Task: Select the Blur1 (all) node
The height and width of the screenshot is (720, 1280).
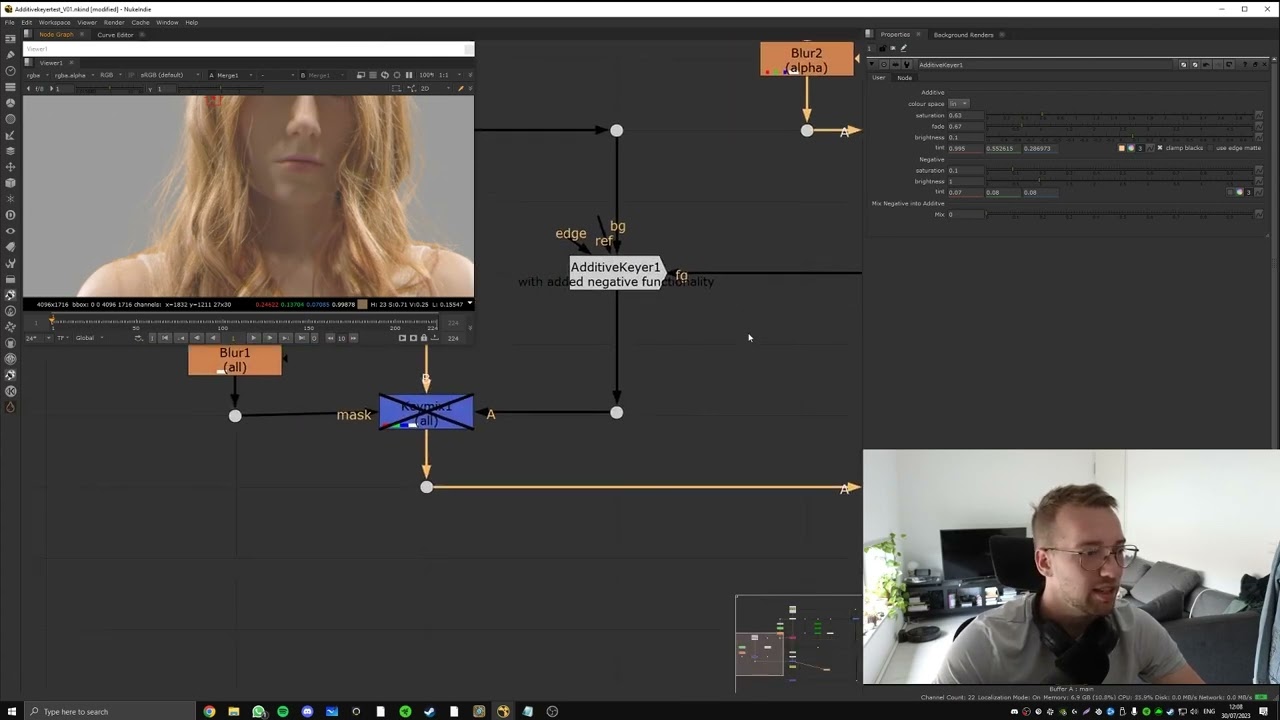Action: pyautogui.click(x=235, y=360)
